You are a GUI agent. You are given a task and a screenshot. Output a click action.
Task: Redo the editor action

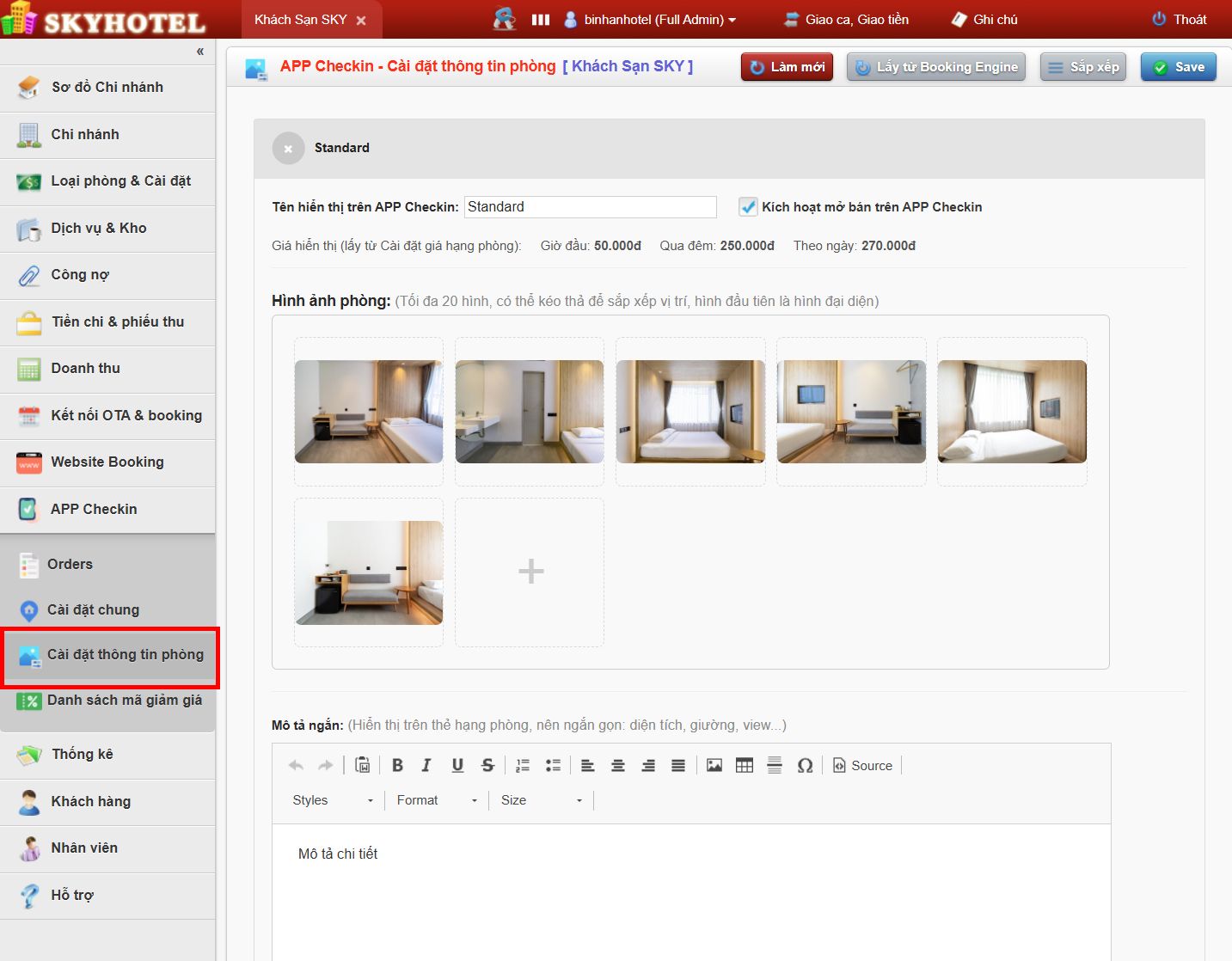[326, 765]
